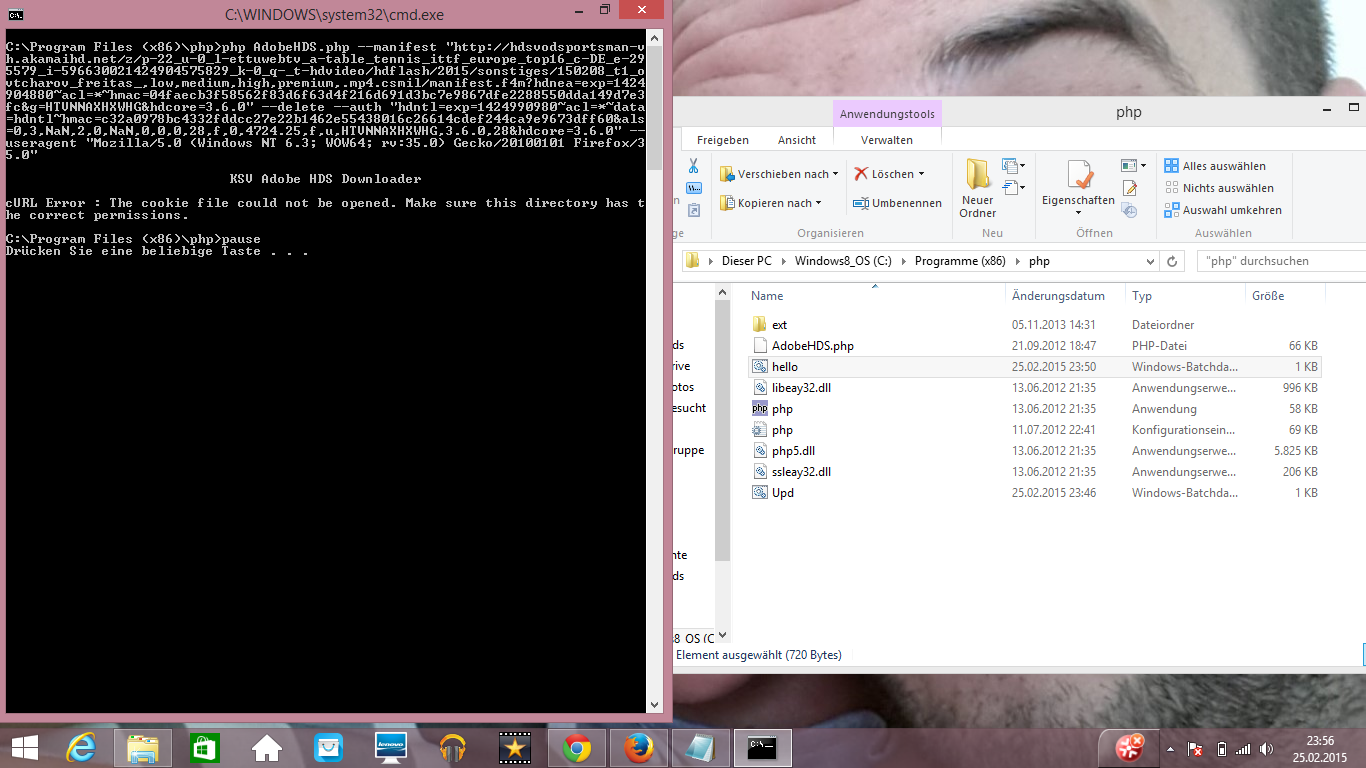This screenshot has height=768, width=1366.
Task: Switch to the Ansicht ribbon tab
Action: 797,140
